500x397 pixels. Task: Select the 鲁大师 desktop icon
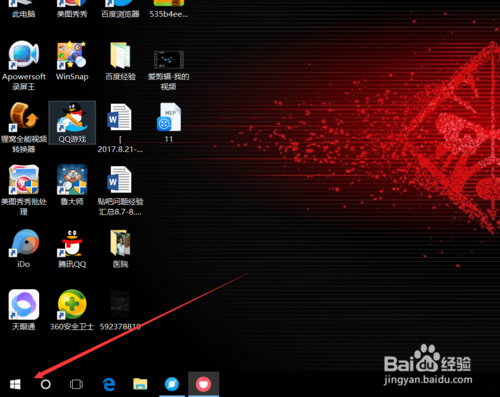pyautogui.click(x=72, y=185)
